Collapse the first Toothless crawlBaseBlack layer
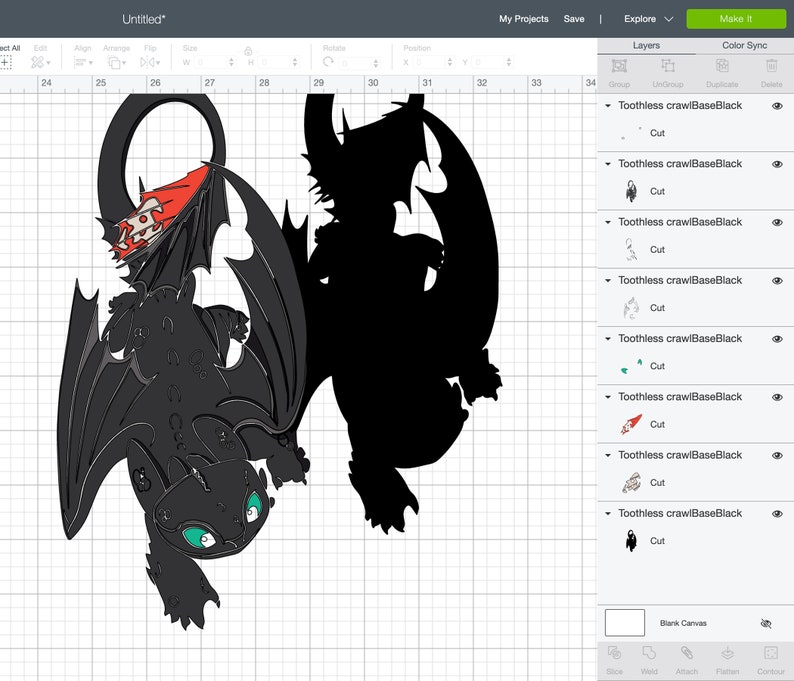 coord(608,105)
